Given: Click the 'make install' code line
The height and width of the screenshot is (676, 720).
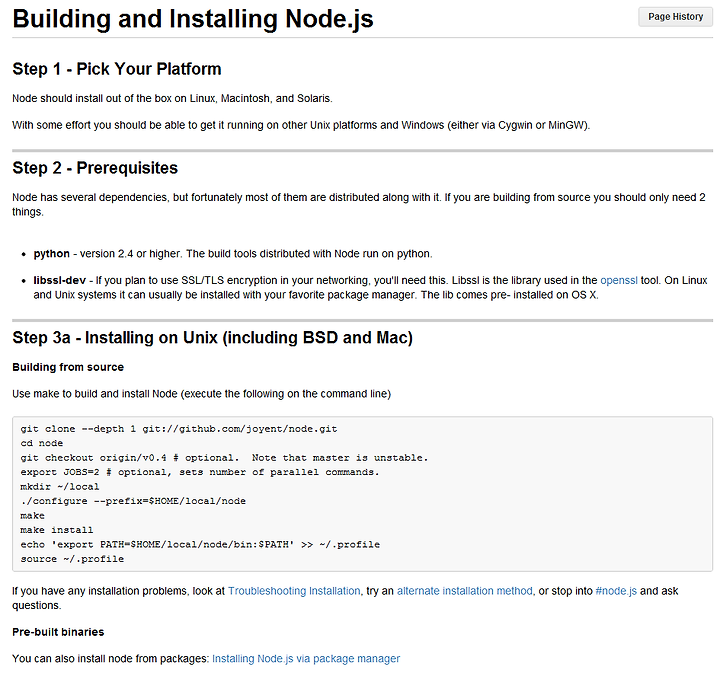Looking at the screenshot, I should point(56,530).
